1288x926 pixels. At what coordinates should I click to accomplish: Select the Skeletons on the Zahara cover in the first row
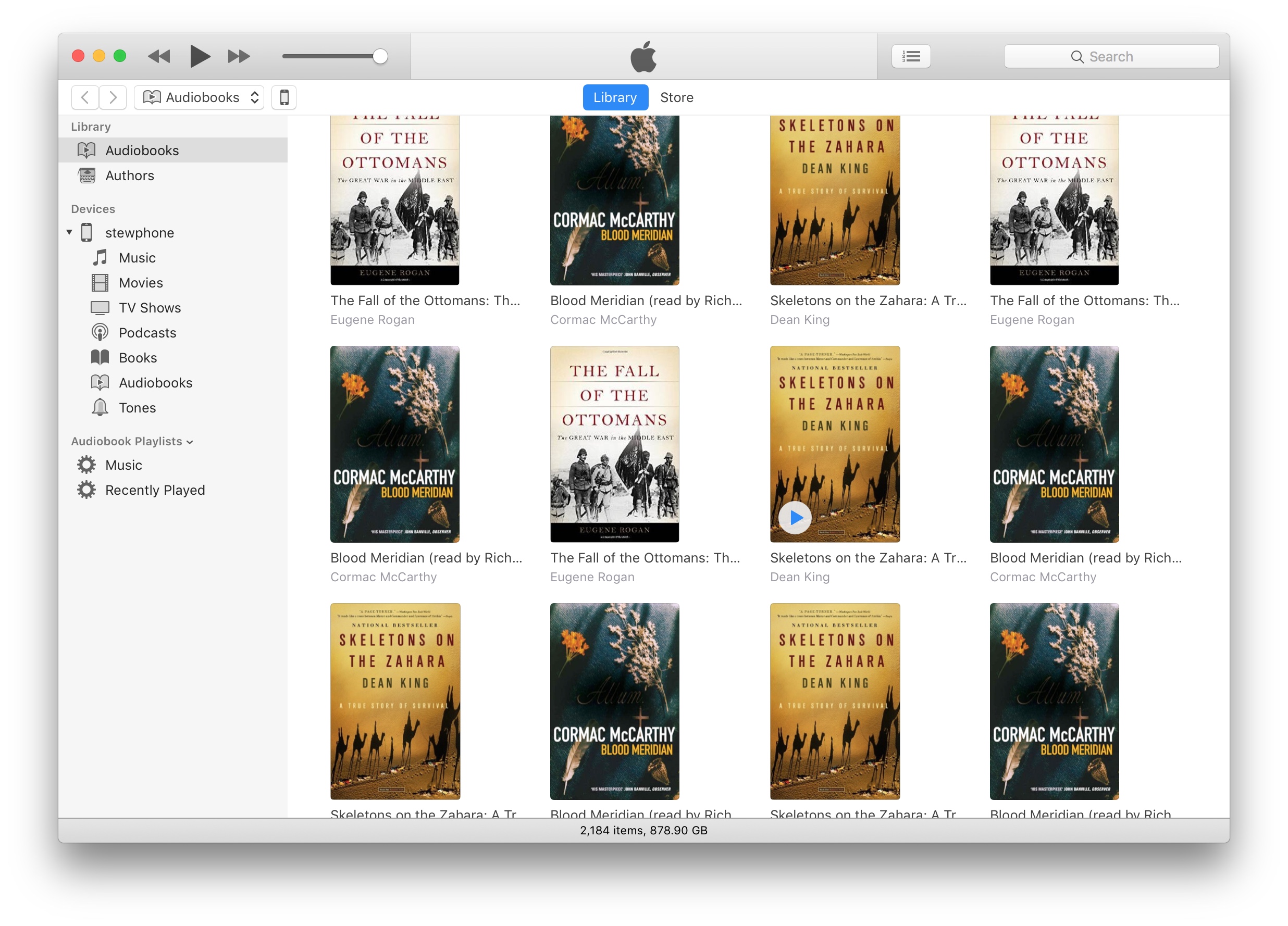click(x=835, y=201)
